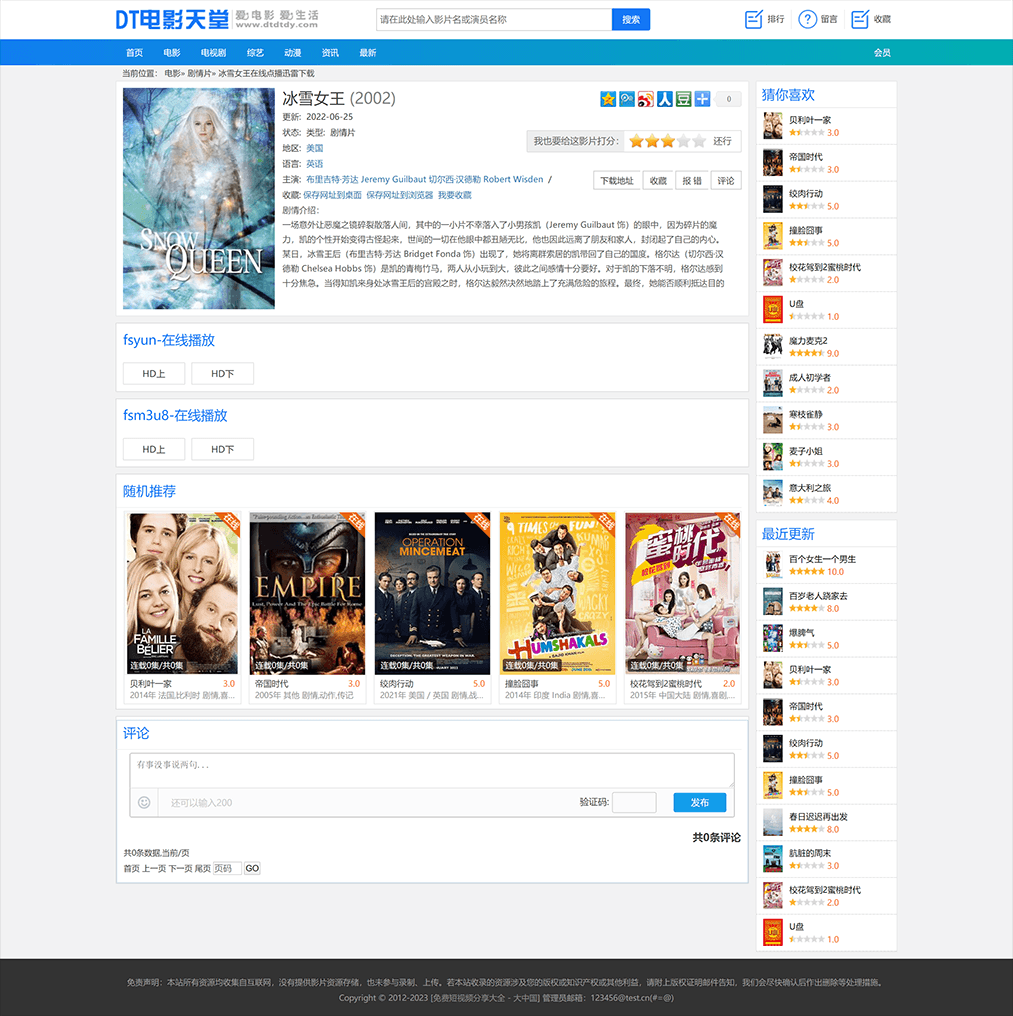Click the 搜索 search button
This screenshot has width=1013, height=1016.
(631, 19)
